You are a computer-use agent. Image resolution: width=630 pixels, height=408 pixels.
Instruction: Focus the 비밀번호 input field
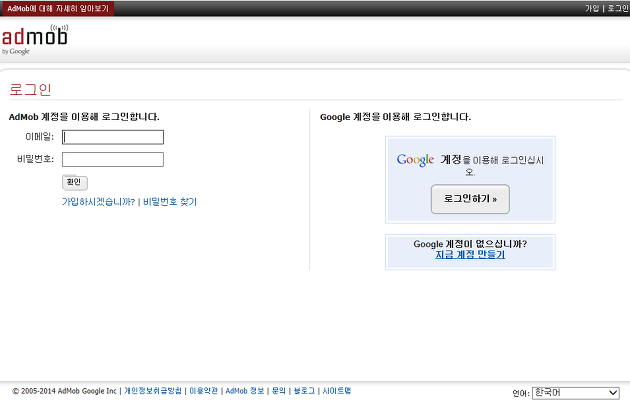click(x=113, y=159)
